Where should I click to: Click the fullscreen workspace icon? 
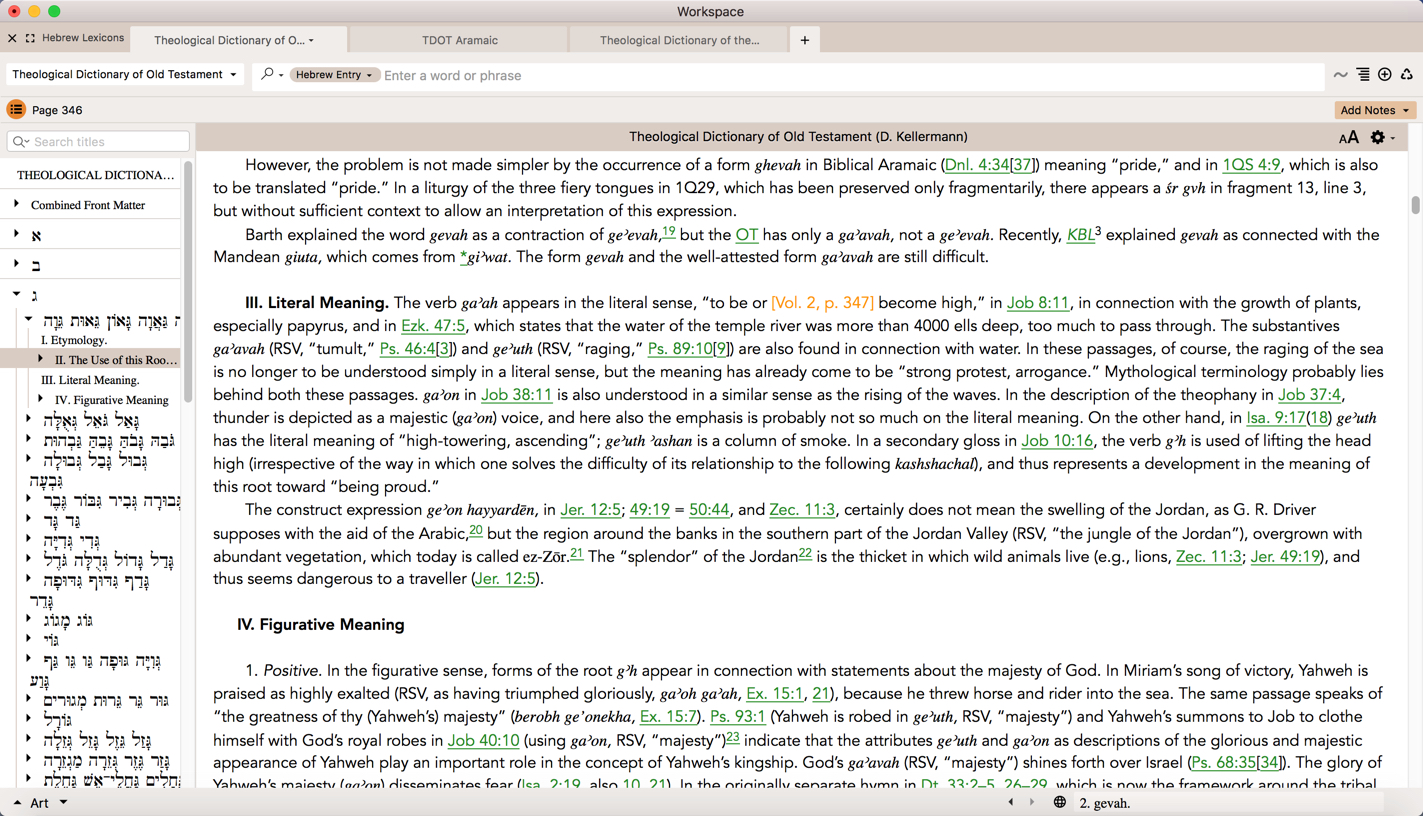pos(30,39)
